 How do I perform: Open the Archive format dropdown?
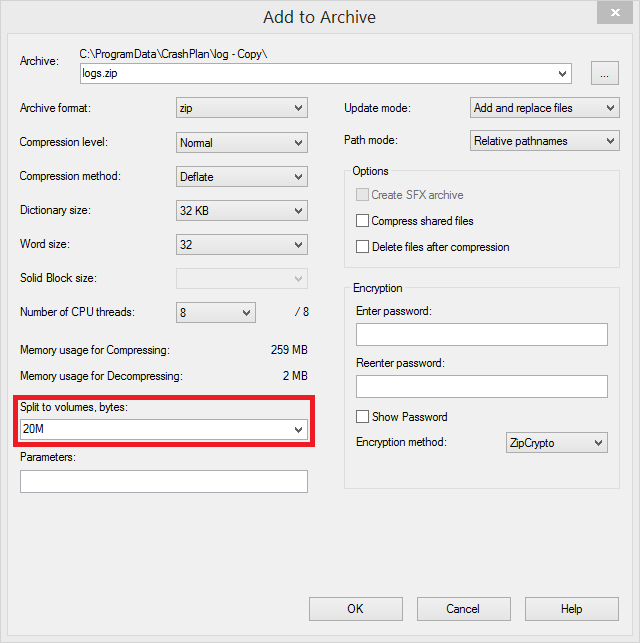coord(242,108)
